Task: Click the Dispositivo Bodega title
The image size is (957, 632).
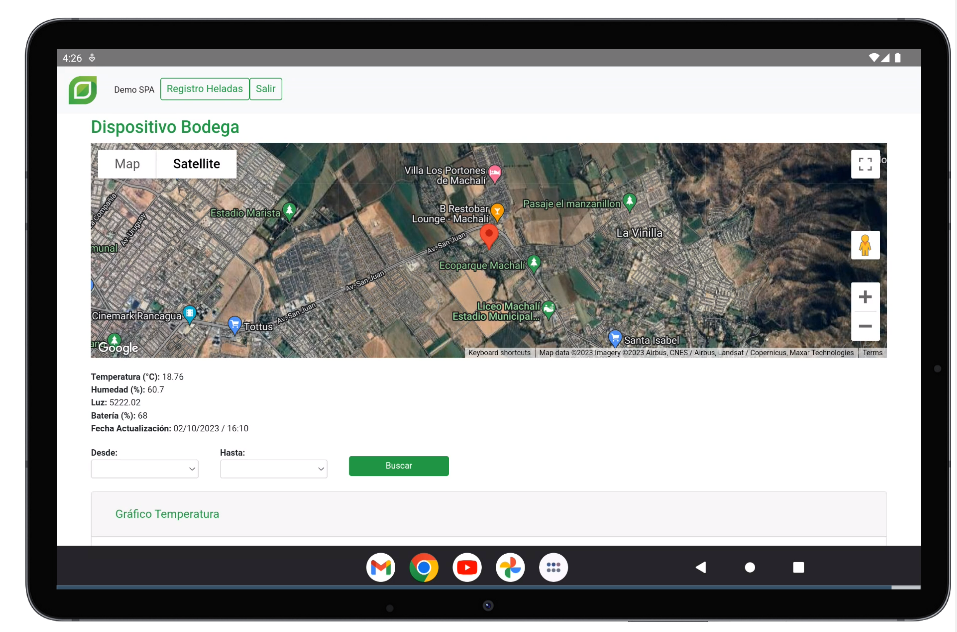Action: tap(165, 127)
